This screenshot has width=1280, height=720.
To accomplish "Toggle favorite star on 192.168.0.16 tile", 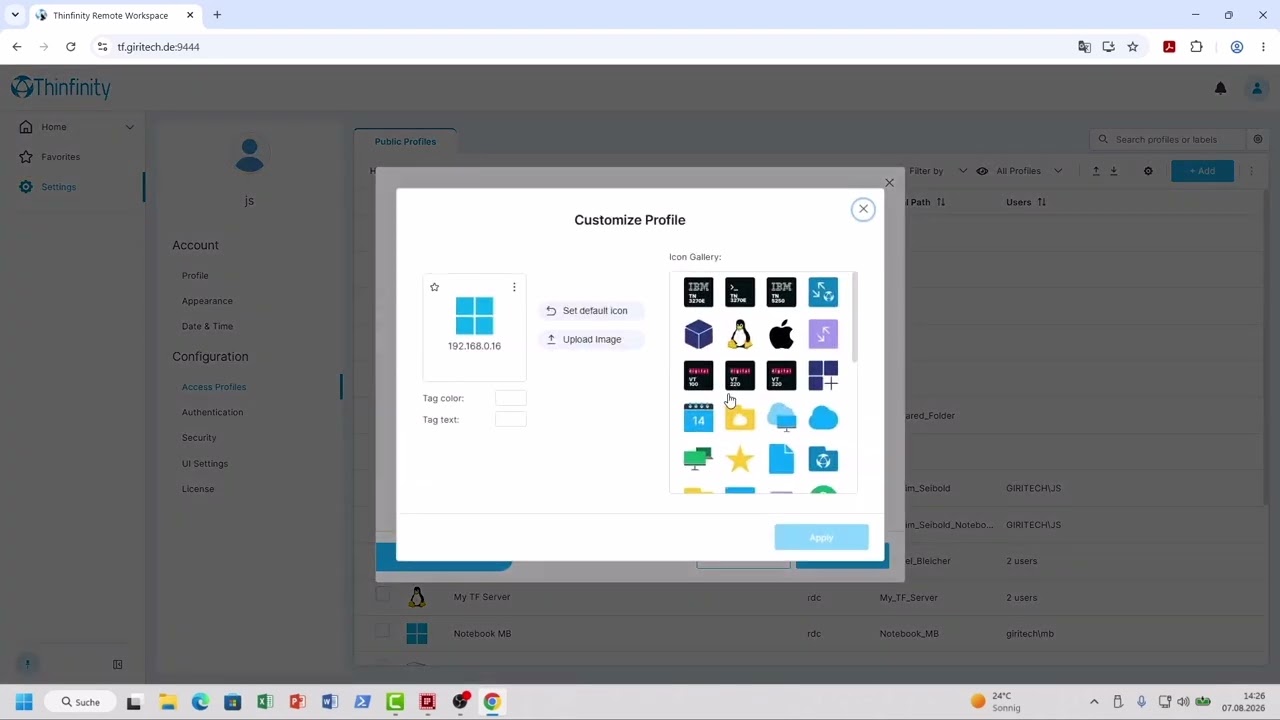I will [x=434, y=287].
